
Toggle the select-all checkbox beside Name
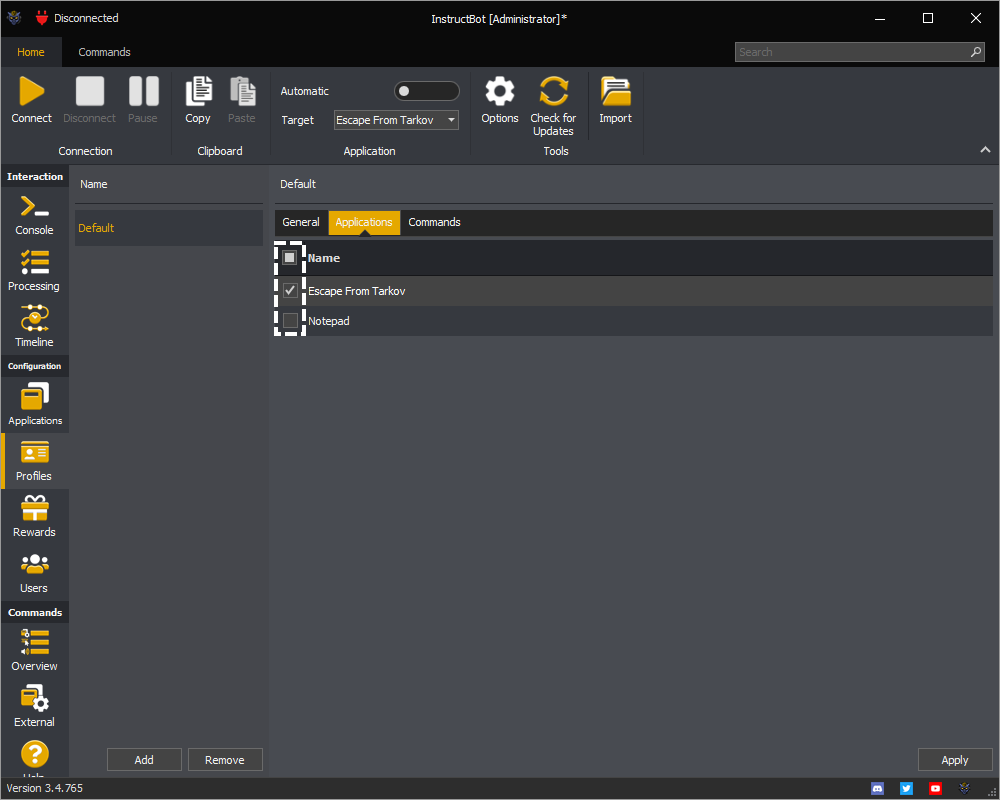coord(290,258)
